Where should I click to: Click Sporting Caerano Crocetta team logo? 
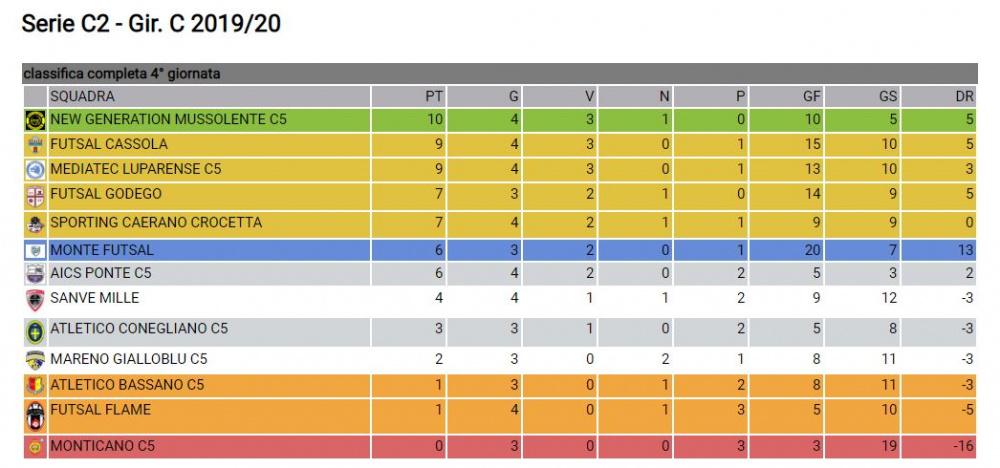pos(35,224)
